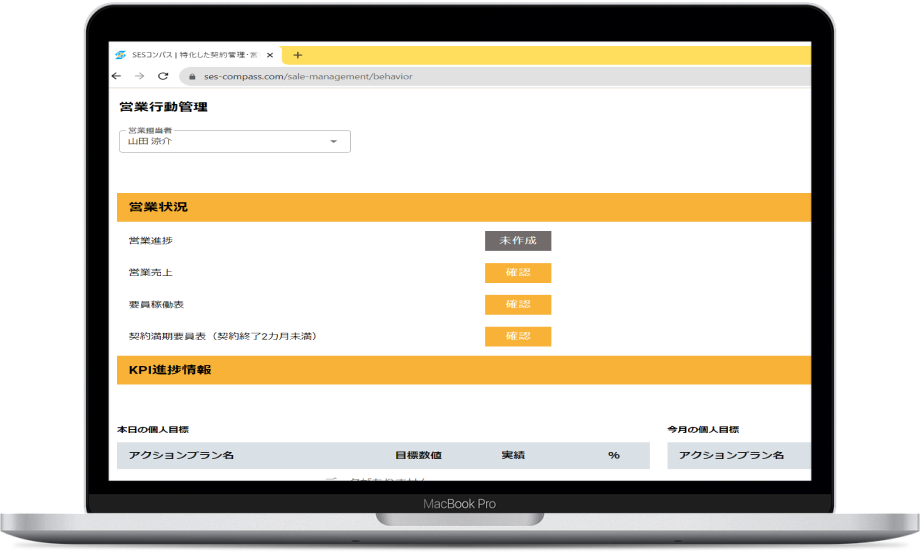Screen dimensions: 920x552
Task: Open a new browser tab with the plus icon
Action: [x=298, y=55]
